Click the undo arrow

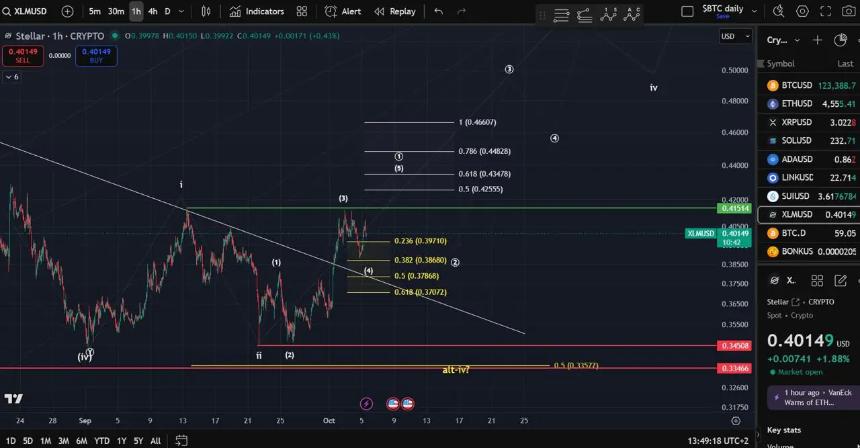438,11
